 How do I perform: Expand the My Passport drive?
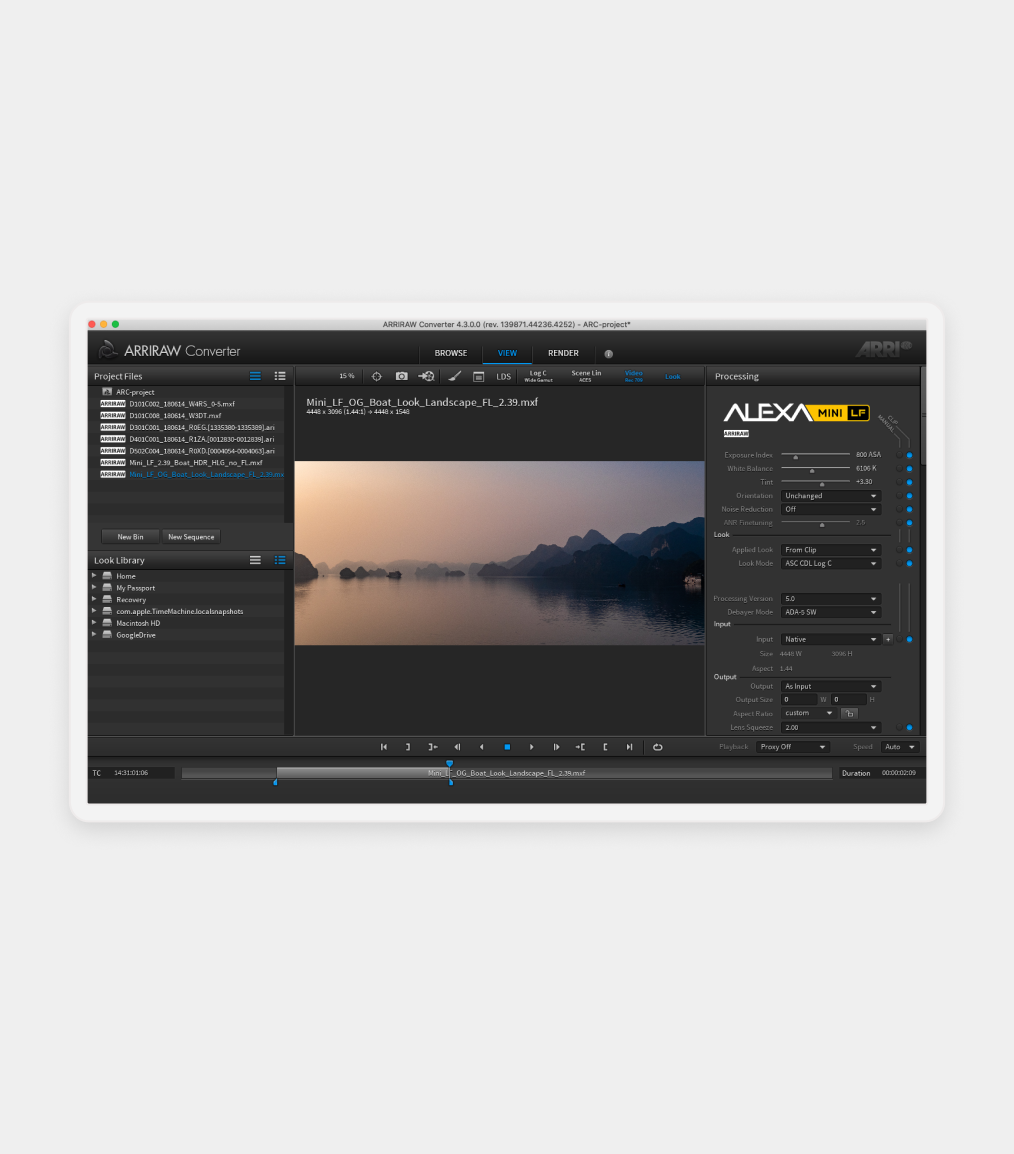pos(94,587)
